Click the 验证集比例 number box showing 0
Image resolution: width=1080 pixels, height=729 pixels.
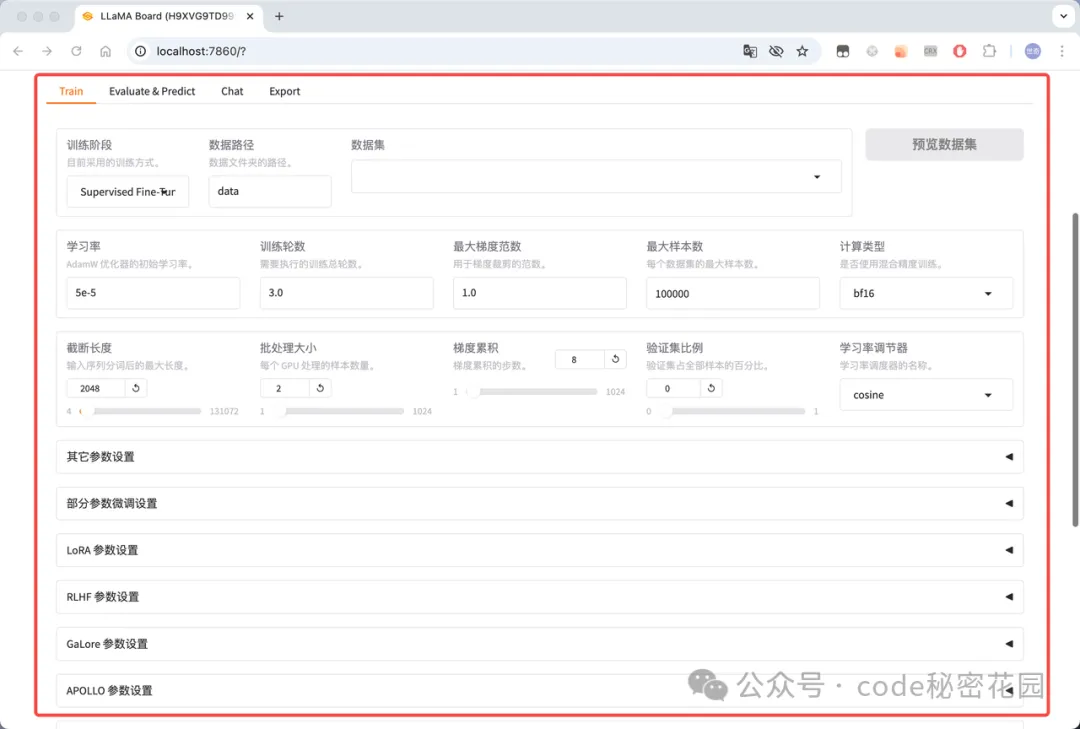tap(674, 388)
